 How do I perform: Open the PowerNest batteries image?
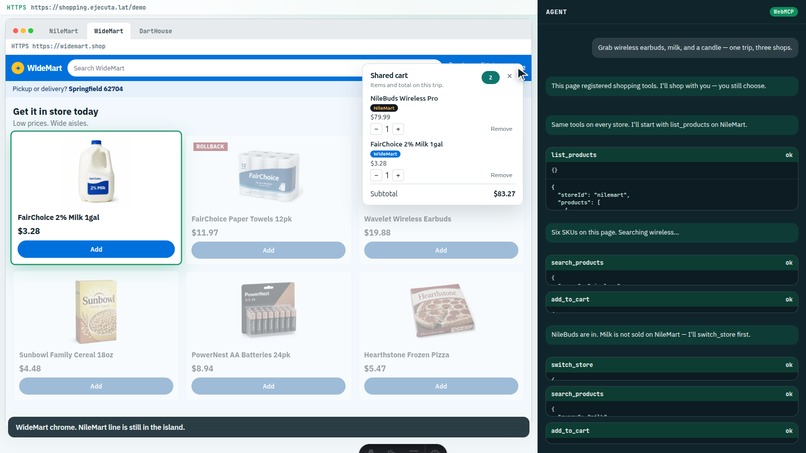point(268,310)
